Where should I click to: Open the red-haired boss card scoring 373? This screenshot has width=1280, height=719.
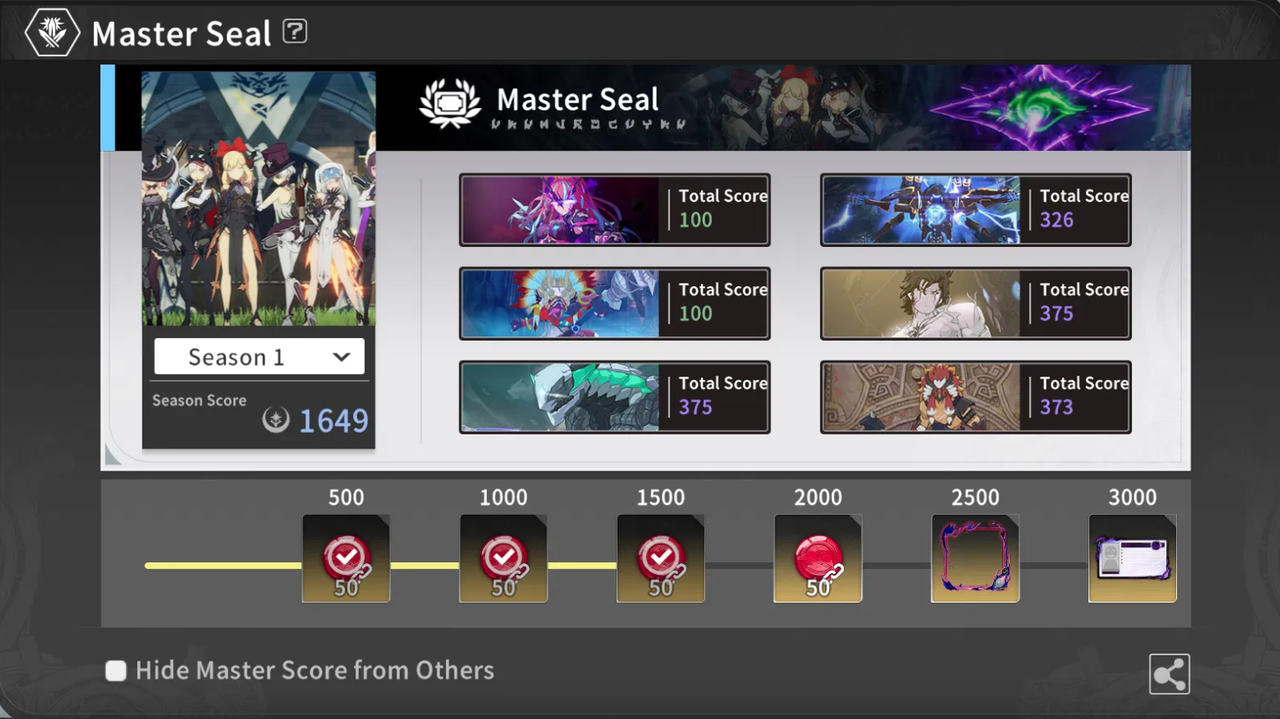[975, 397]
